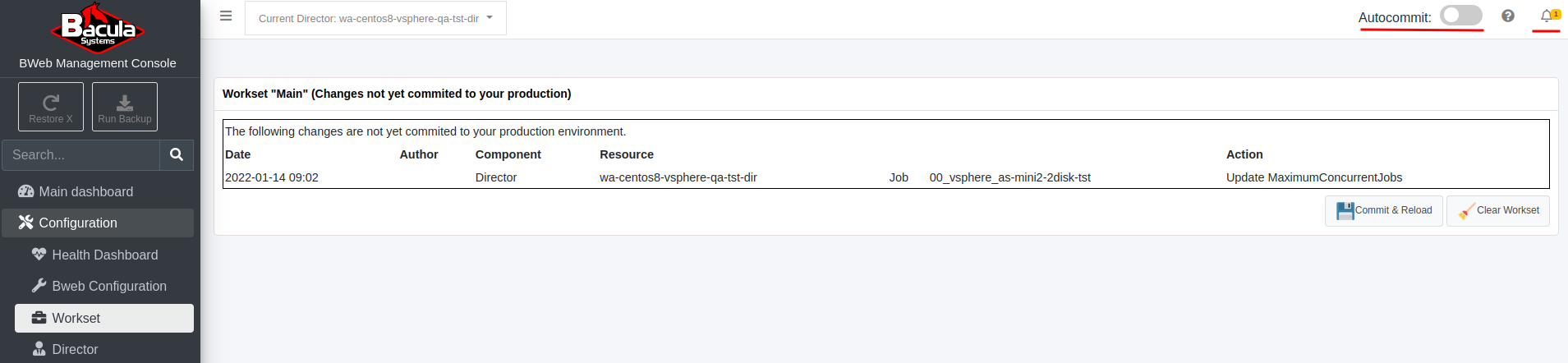This screenshot has height=363, width=1568.
Task: Open the Current Director dropdown
Action: pos(375,18)
